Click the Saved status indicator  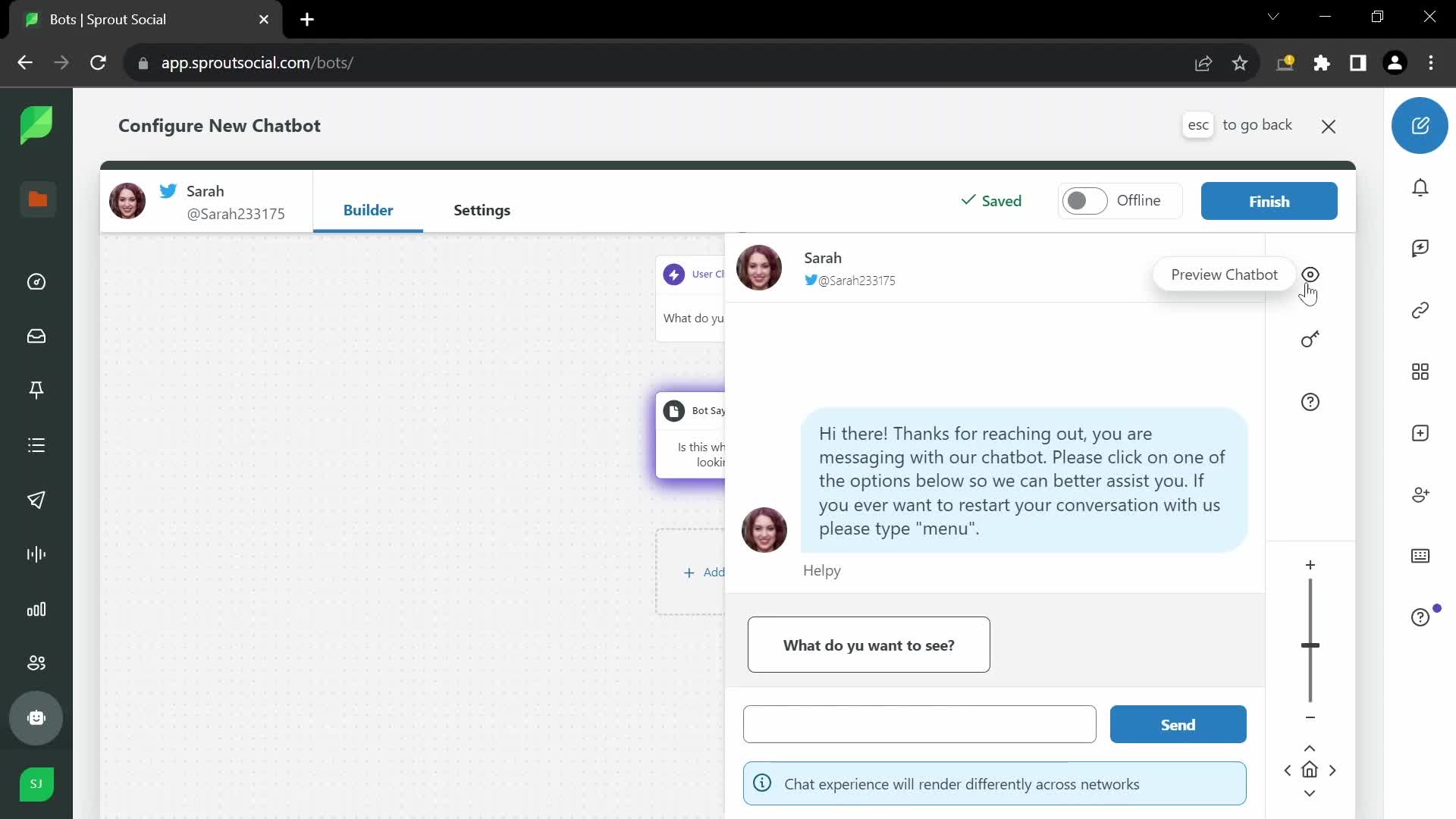coord(991,201)
